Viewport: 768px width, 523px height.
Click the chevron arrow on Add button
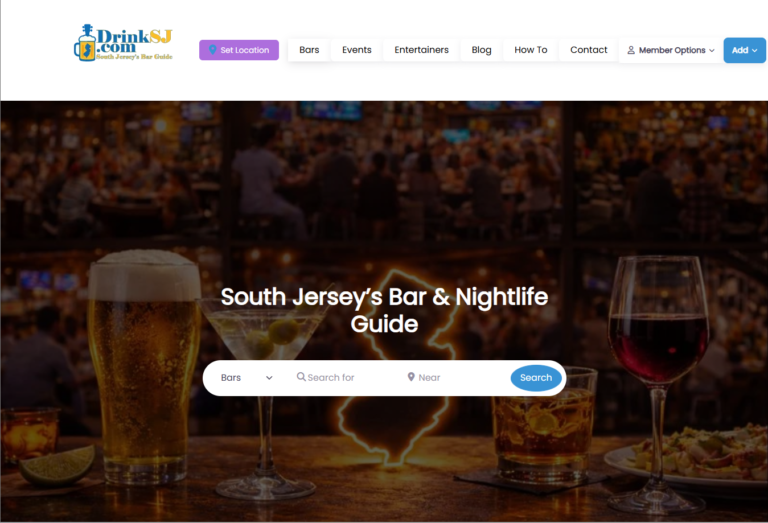pos(755,50)
